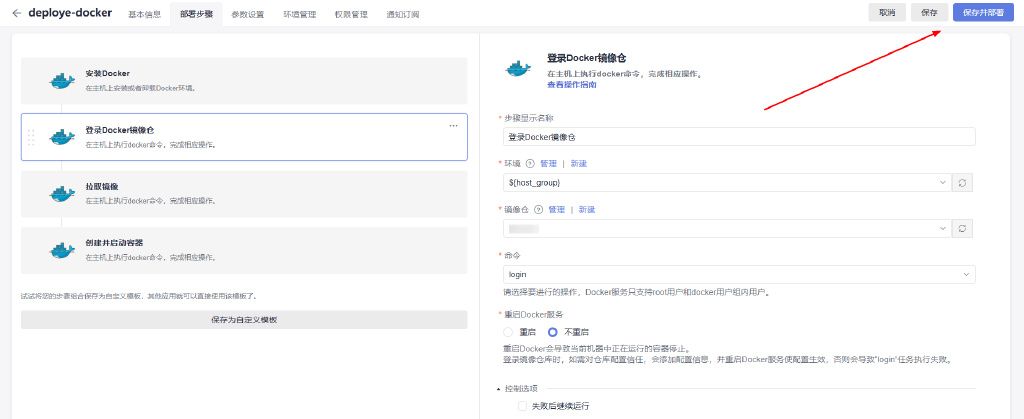
Task: Go back using the left arrow icon
Action: point(17,13)
